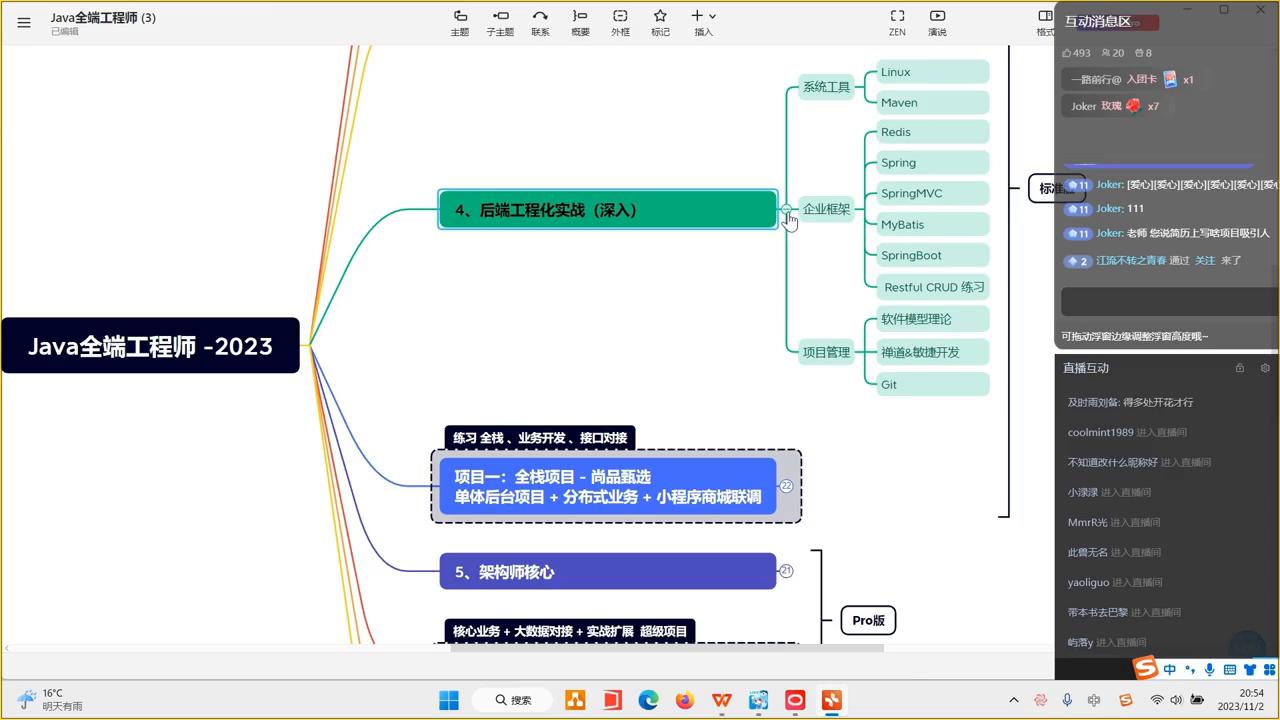
Task: Add a boundary with 外框 icon
Action: pyautogui.click(x=620, y=21)
